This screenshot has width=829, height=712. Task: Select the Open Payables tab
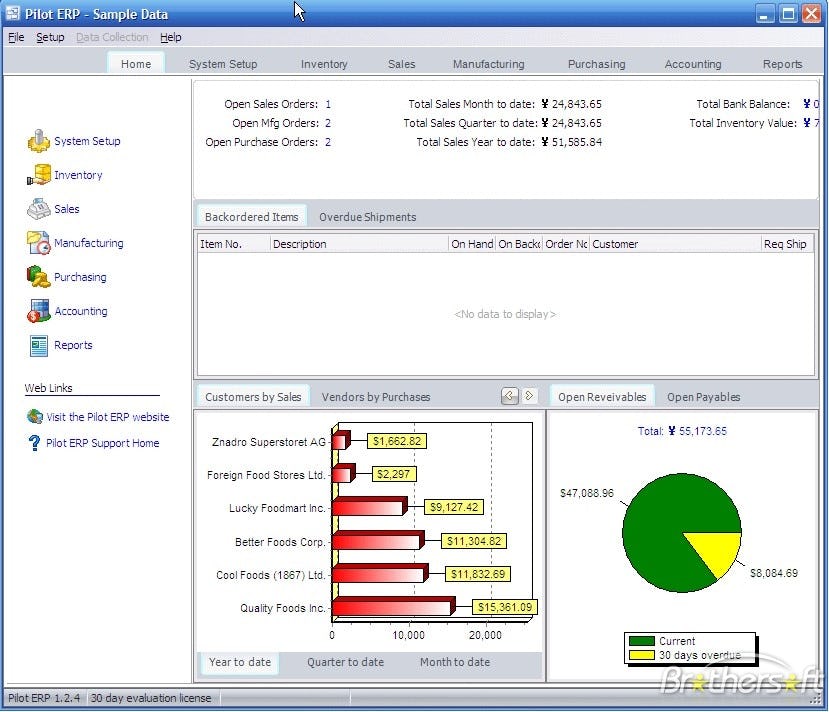click(703, 397)
